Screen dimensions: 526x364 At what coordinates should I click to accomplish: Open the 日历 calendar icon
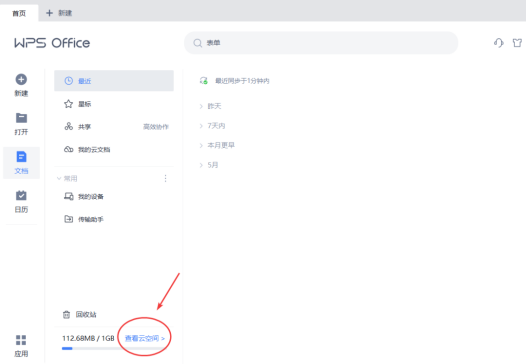coord(21,196)
